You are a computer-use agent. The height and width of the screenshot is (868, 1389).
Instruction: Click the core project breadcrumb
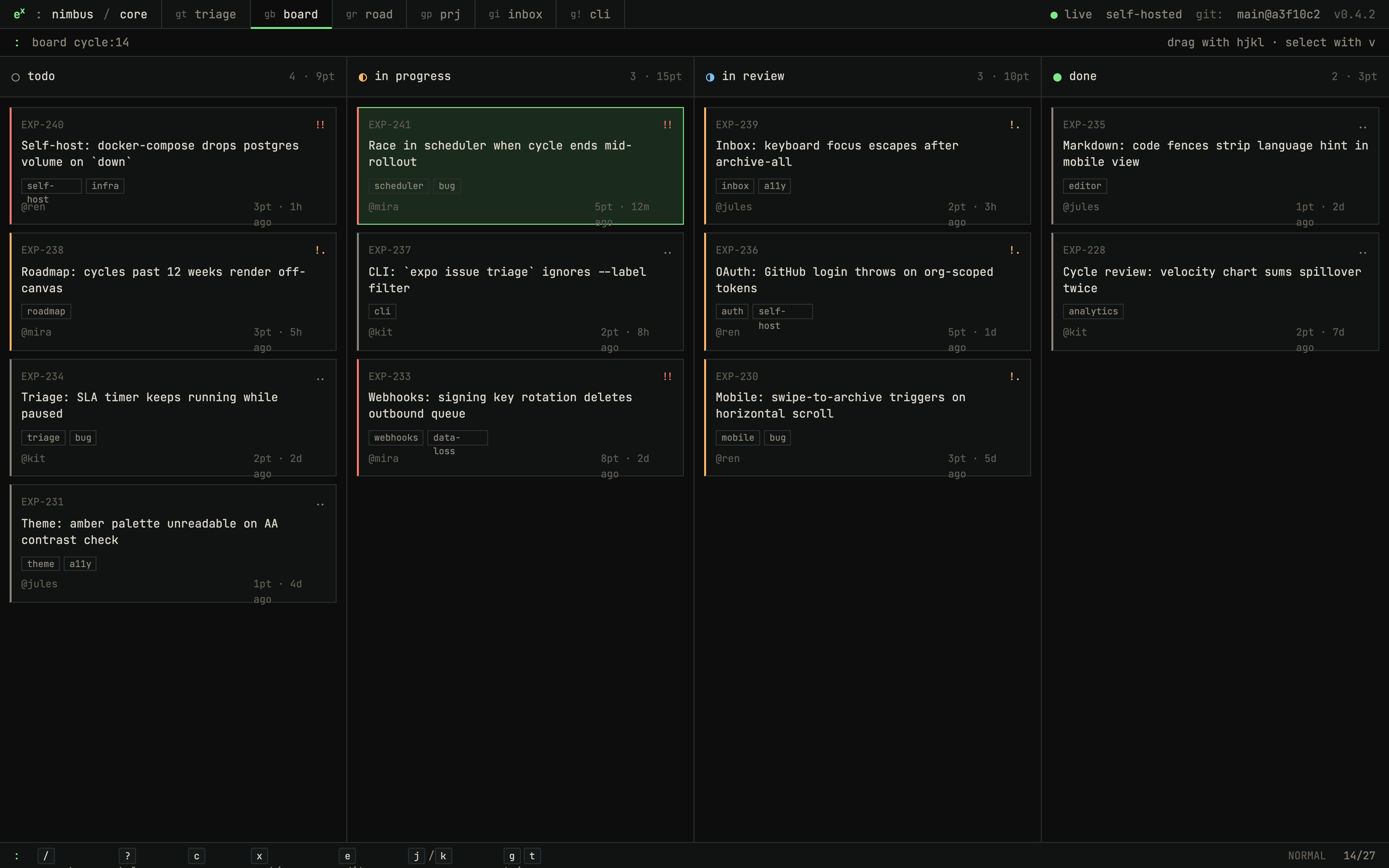click(133, 14)
